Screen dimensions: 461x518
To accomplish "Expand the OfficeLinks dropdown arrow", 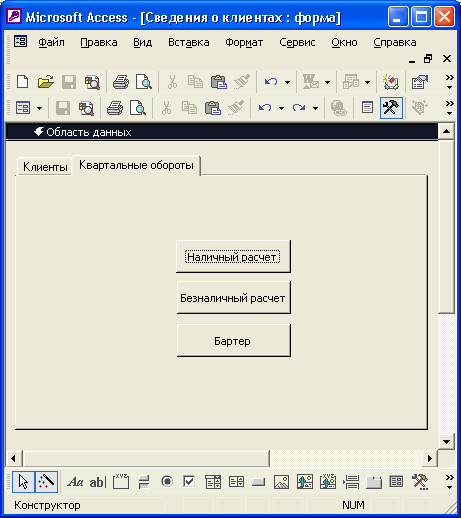I will 327,82.
